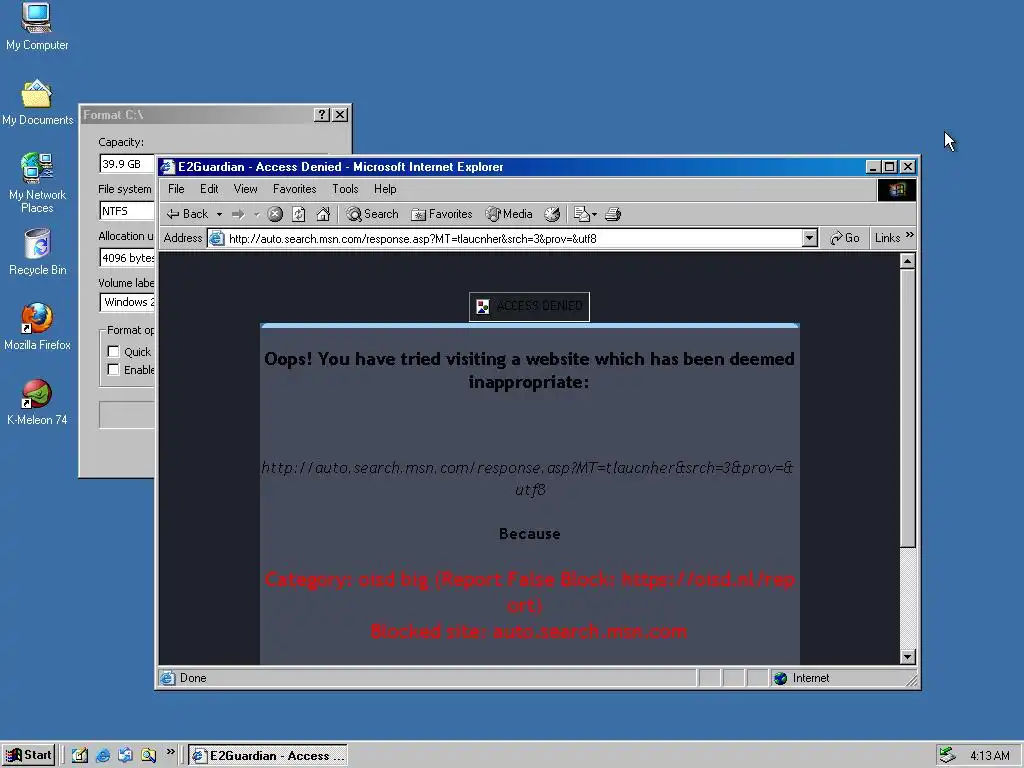
Task: Click the Volume label field in Format dialog
Action: tap(127, 302)
